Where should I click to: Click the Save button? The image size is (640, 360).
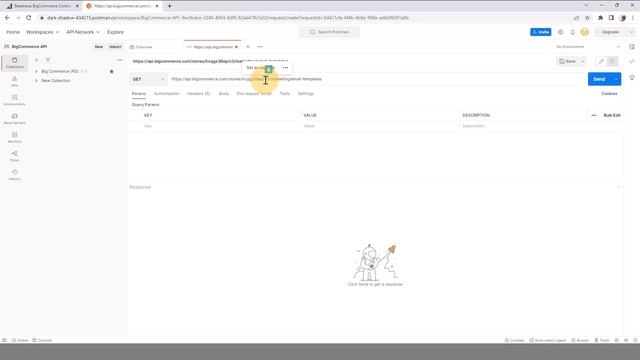(567, 61)
